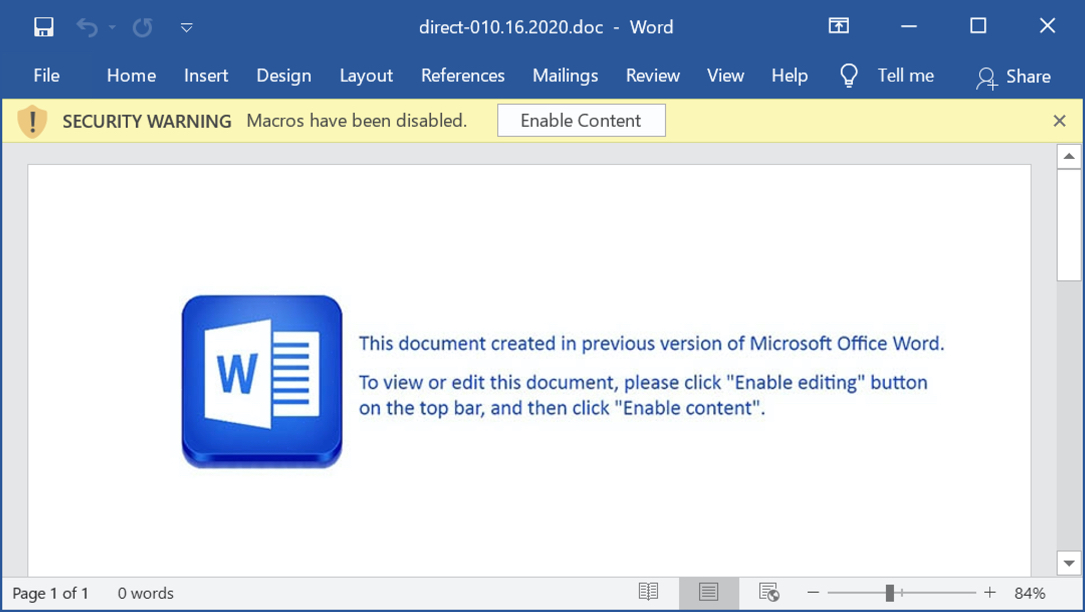Viewport: 1085px width, 612px height.
Task: Click the Redo/Repeat icon
Action: coord(143,27)
